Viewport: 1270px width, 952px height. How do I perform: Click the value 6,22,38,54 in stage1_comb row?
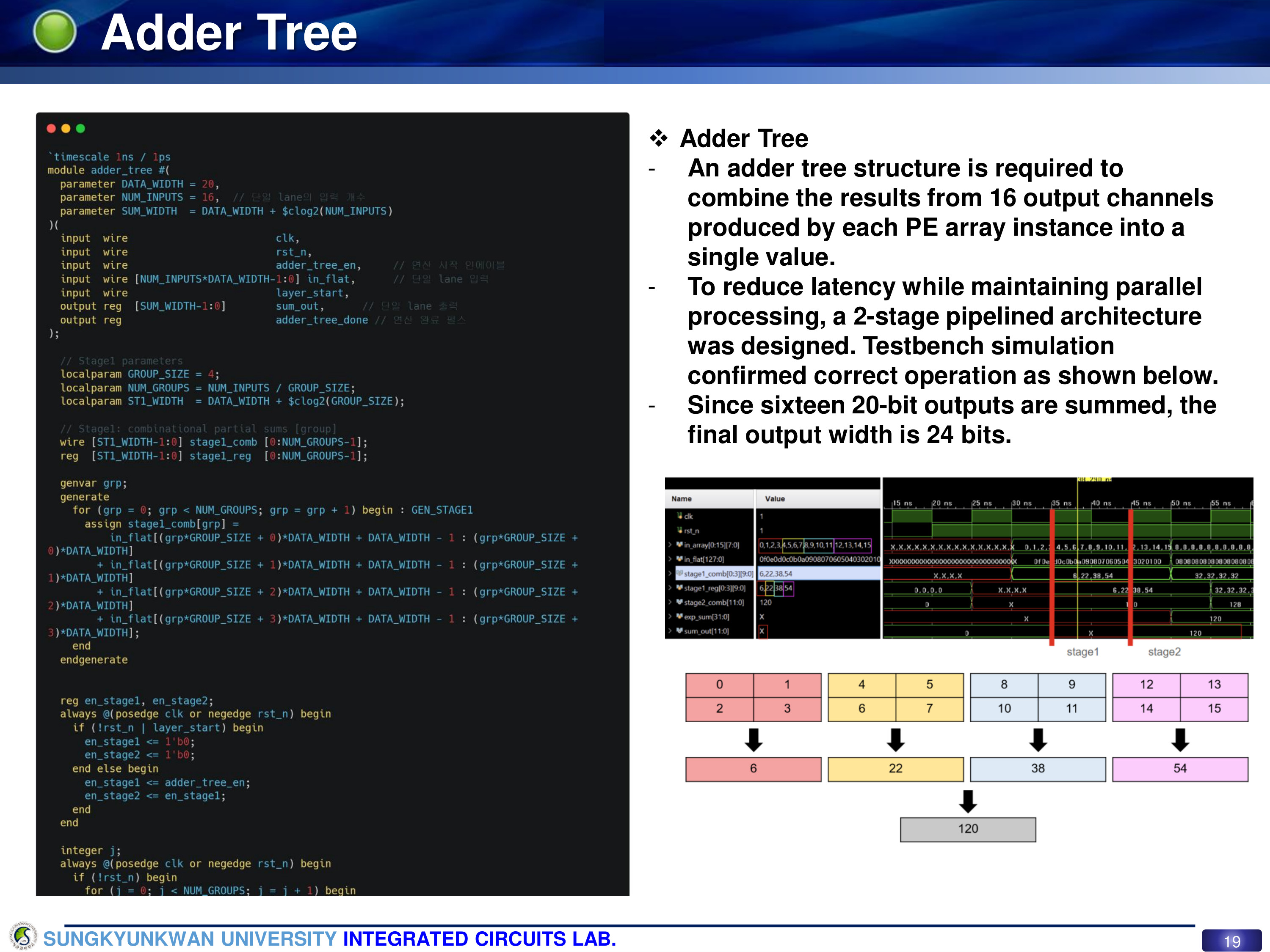(776, 573)
